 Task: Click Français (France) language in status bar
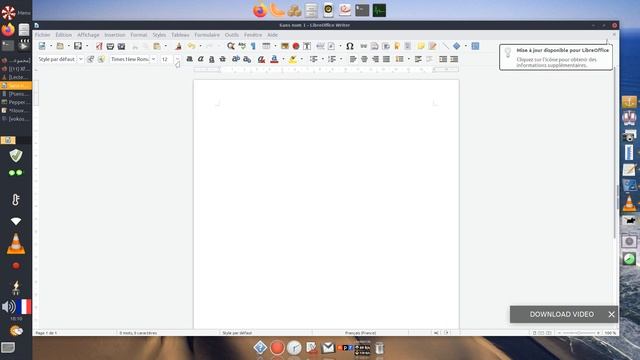pyautogui.click(x=360, y=333)
